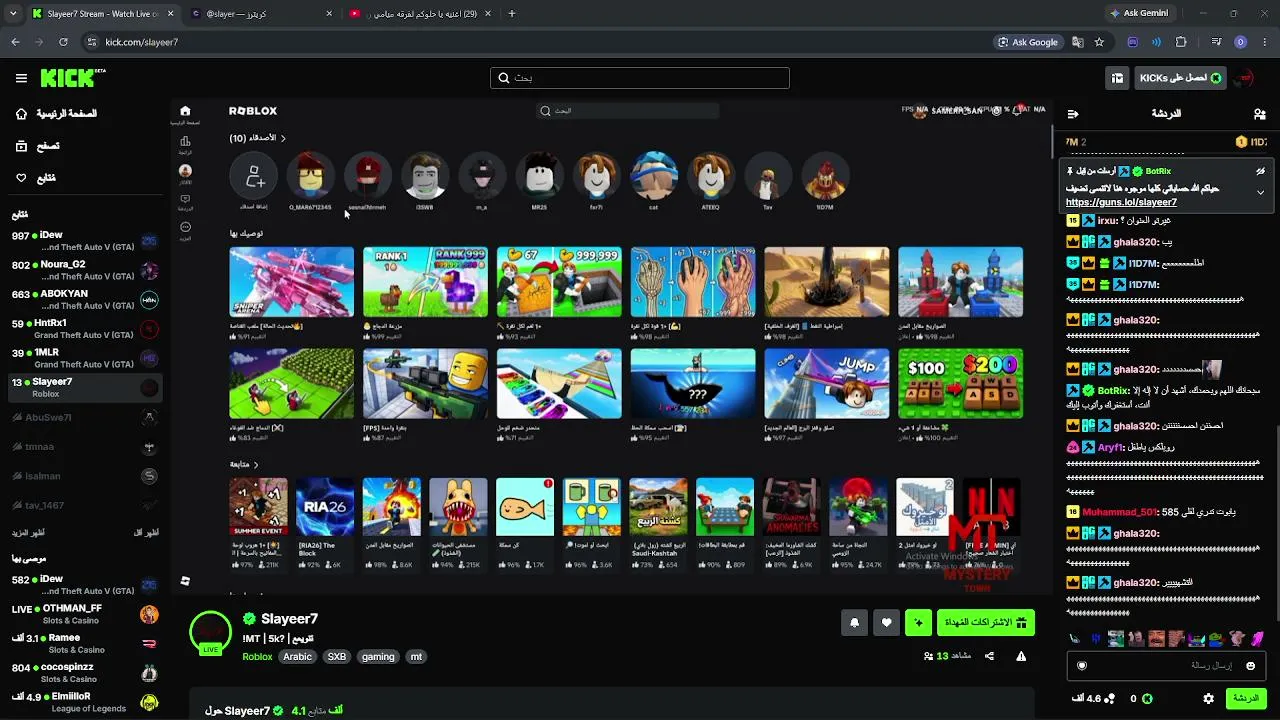Open Ramee recommended channel
The image size is (1280, 720).
click(x=85, y=643)
